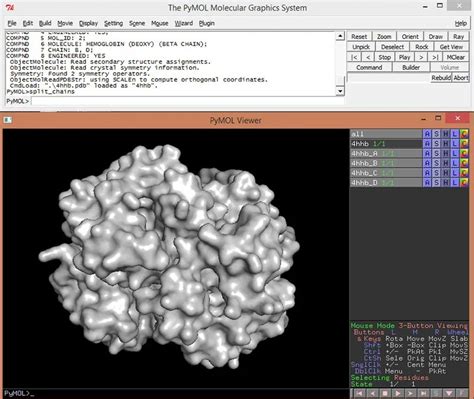Toggle visibility of 4hhb_C object
The image size is (474, 399).
pos(386,173)
